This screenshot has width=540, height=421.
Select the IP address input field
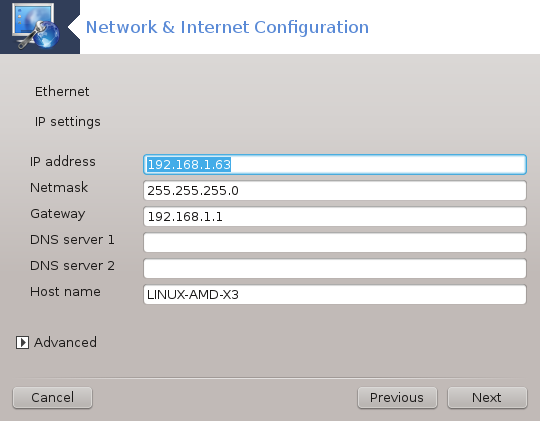[335, 164]
